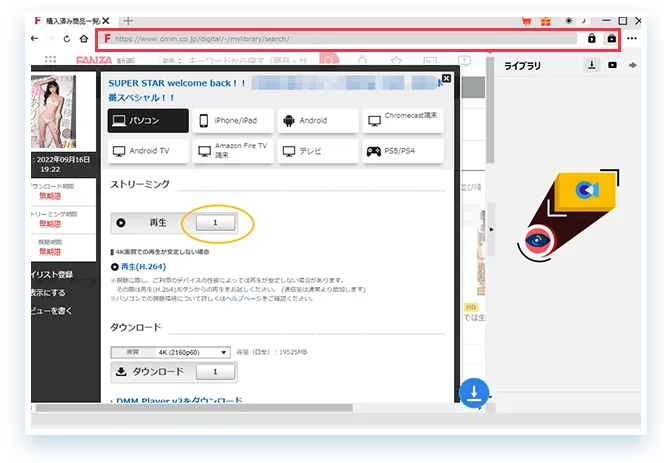Viewport: 664px width, 463px height.
Task: Click the help question bubble icon
Action: click(464, 61)
